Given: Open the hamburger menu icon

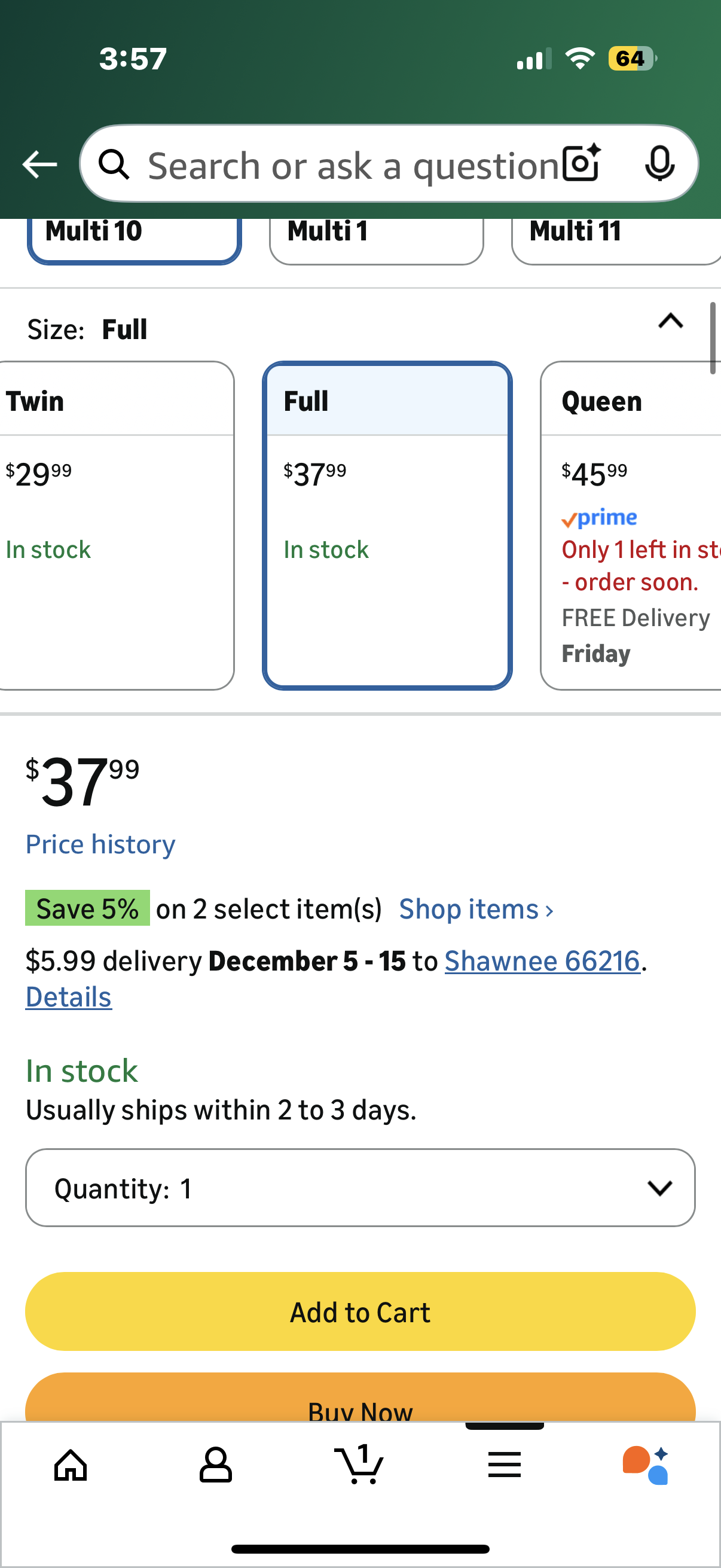Looking at the screenshot, I should (505, 1465).
